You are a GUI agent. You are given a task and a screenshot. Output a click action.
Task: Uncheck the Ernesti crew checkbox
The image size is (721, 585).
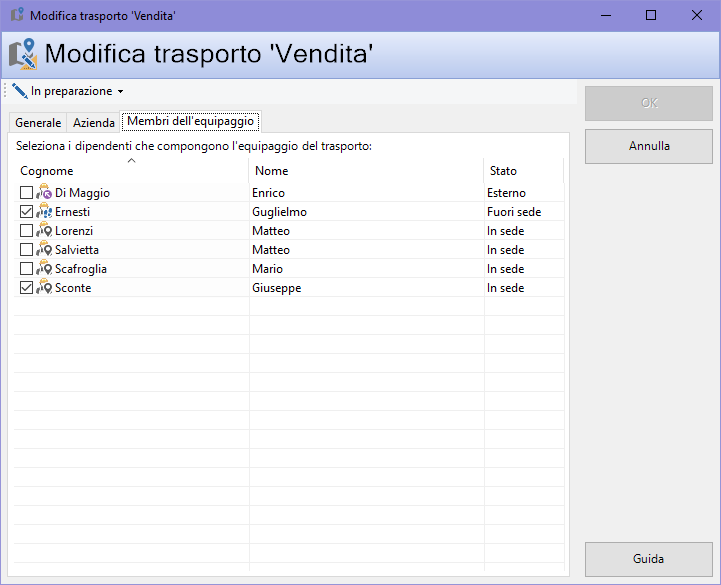26,211
